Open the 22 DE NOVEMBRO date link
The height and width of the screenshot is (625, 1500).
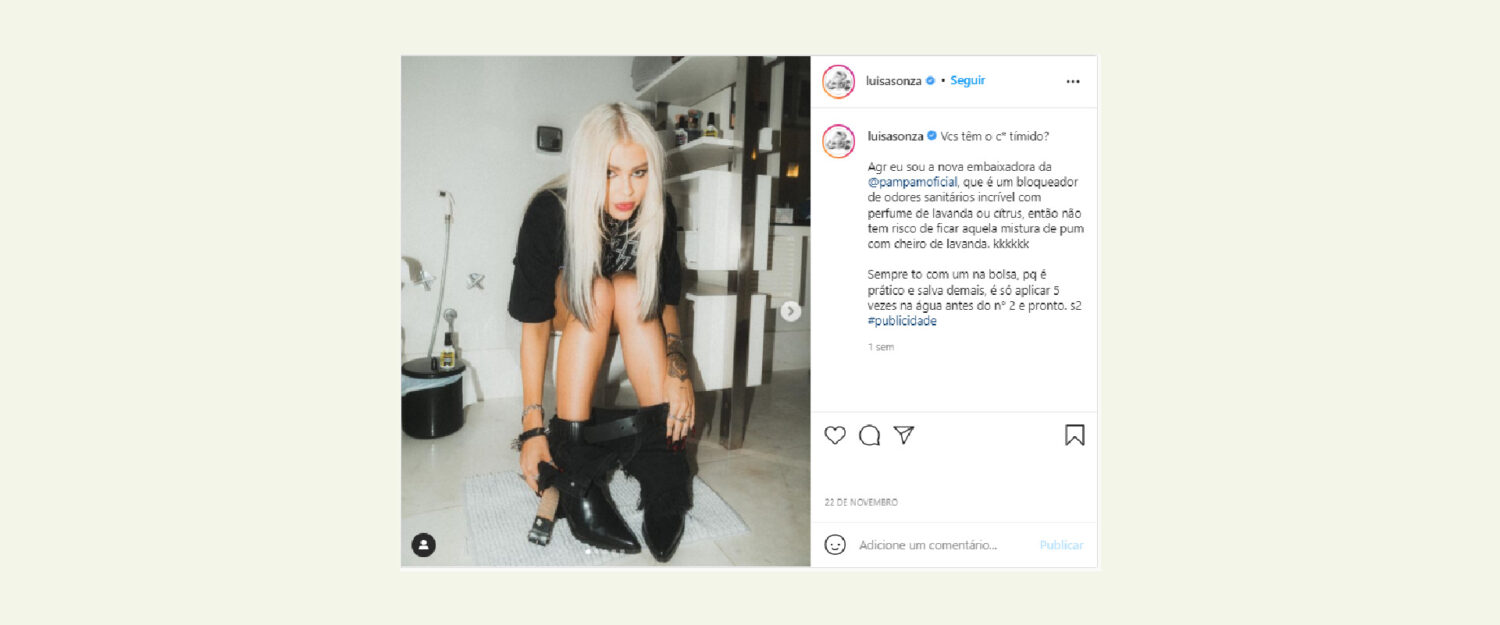(x=861, y=502)
